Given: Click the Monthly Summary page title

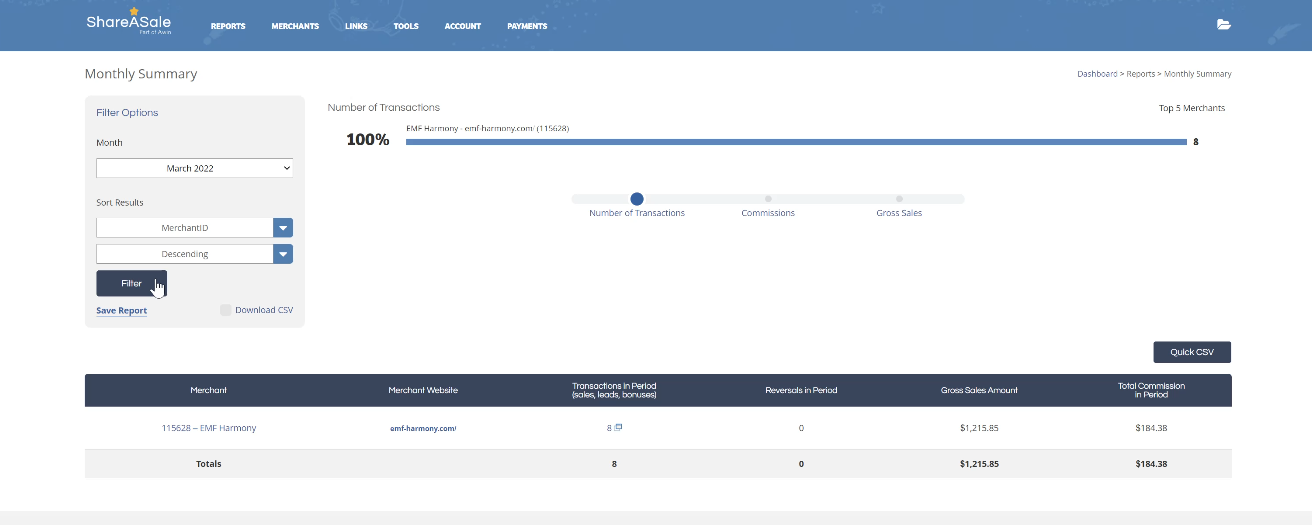Looking at the screenshot, I should 141,74.
